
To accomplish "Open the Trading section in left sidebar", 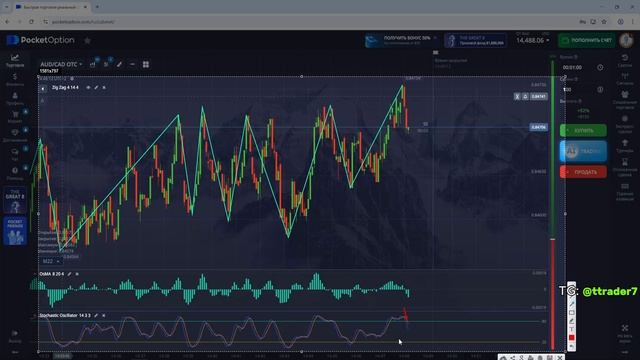I will pos(15,60).
